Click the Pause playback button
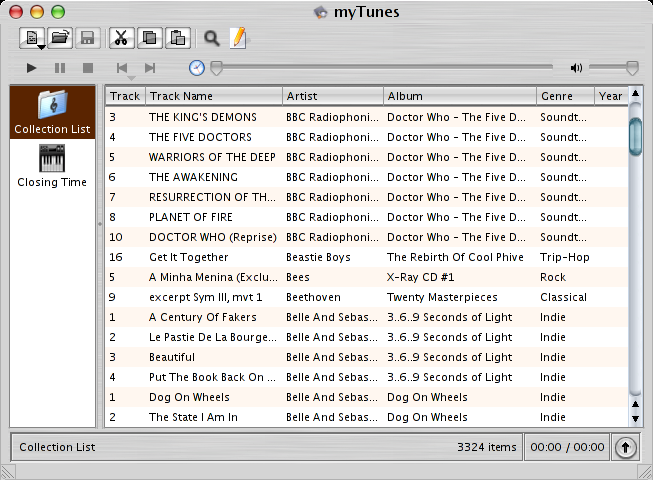 (x=60, y=68)
